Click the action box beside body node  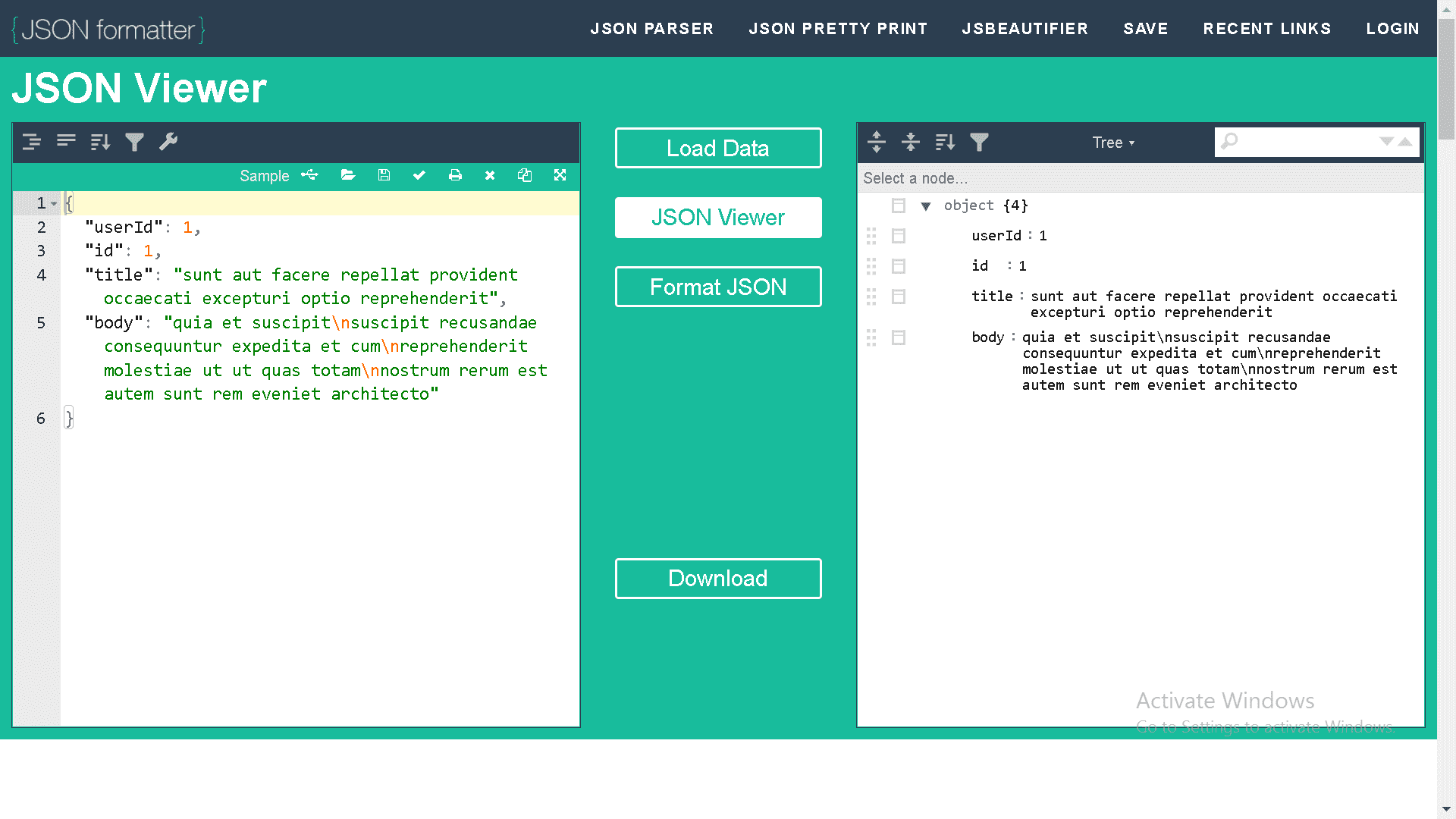(899, 337)
